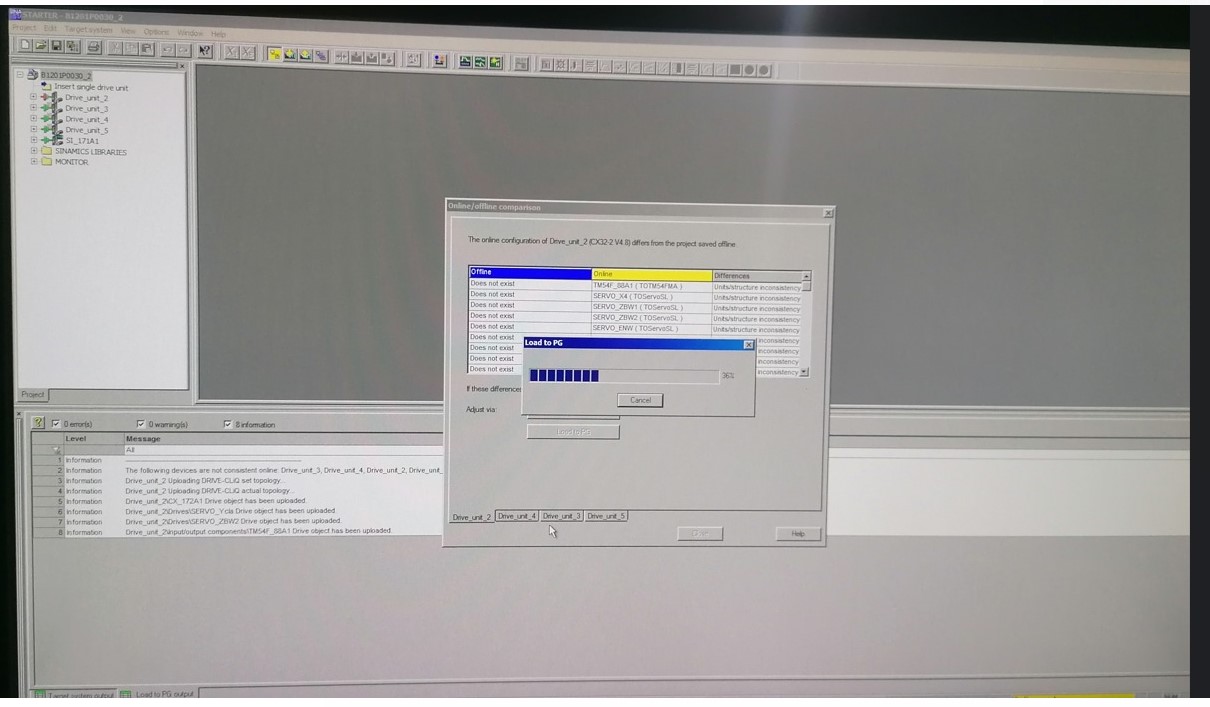The height and width of the screenshot is (707, 1210).
Task: Expand the Drive_unit_3 tree node
Action: point(33,107)
